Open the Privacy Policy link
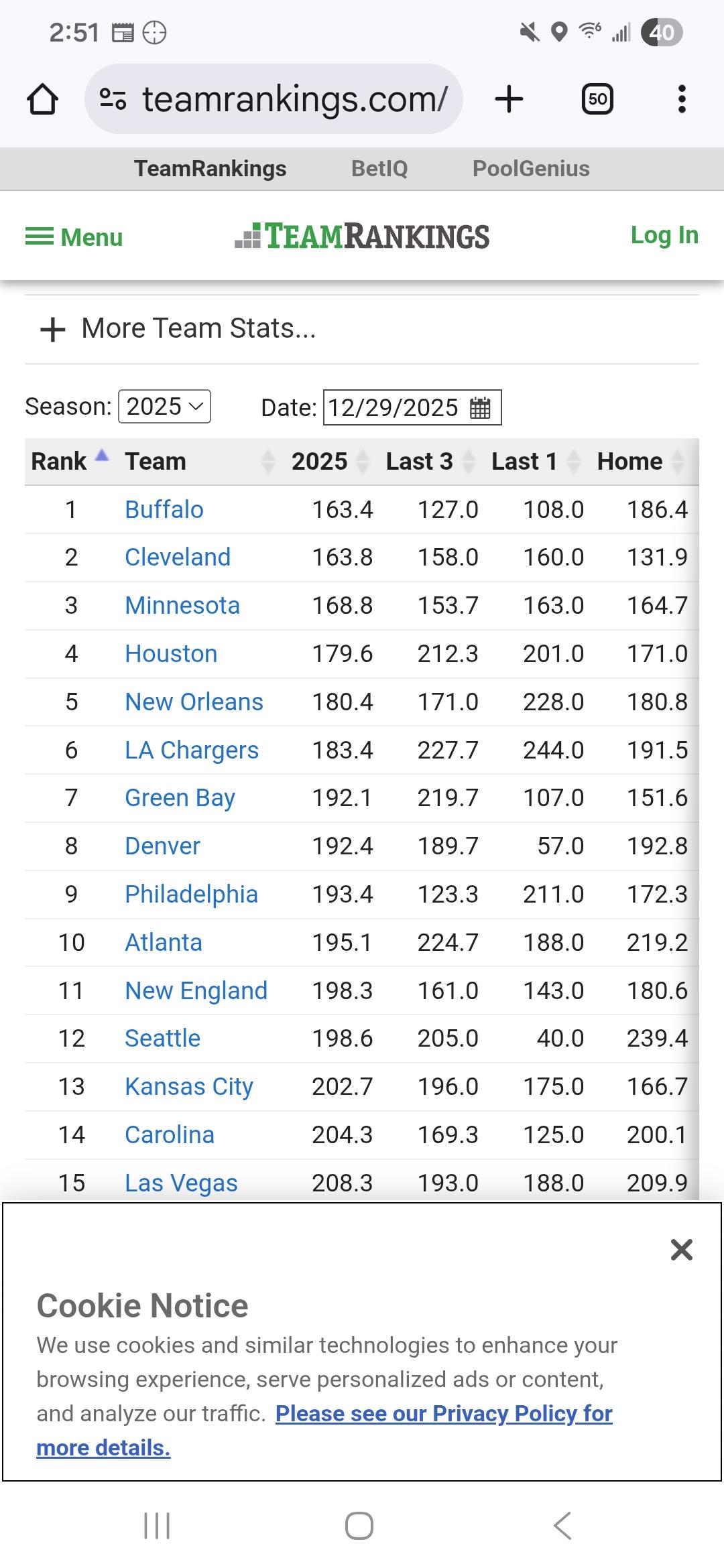 pyautogui.click(x=443, y=1414)
